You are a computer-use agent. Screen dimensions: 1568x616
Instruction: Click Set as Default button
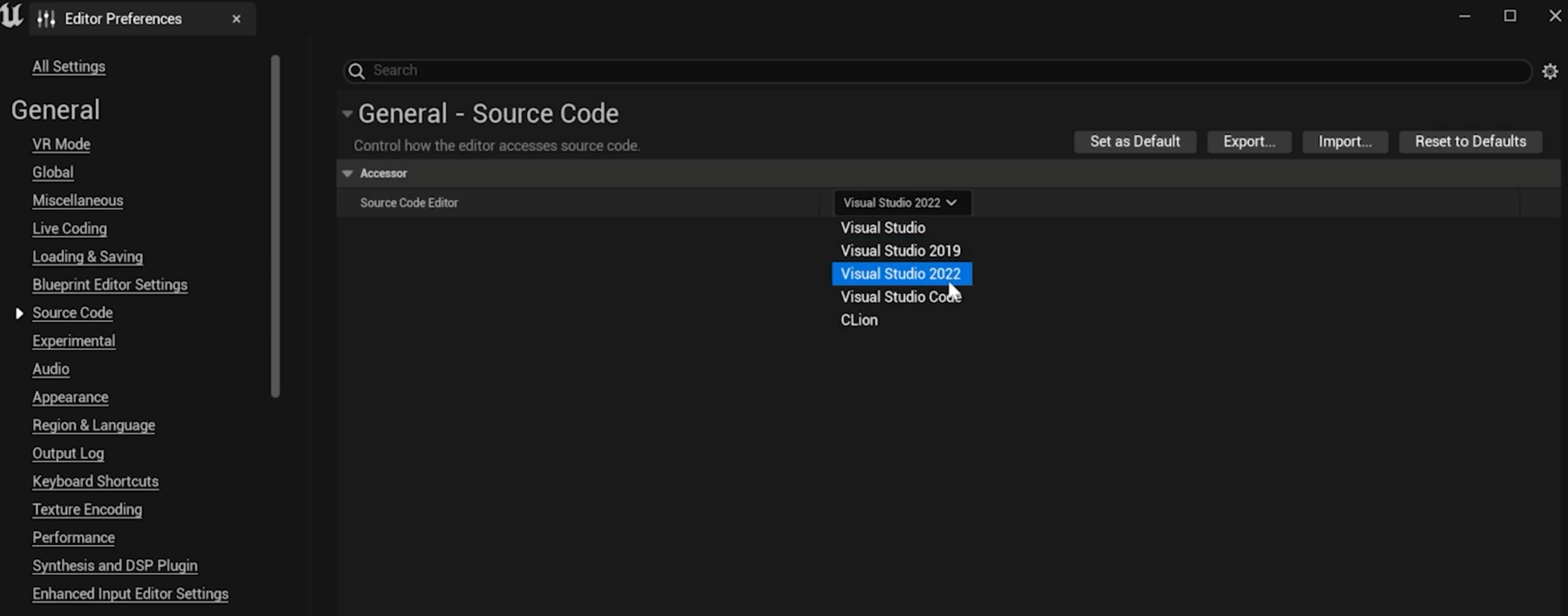click(x=1135, y=142)
